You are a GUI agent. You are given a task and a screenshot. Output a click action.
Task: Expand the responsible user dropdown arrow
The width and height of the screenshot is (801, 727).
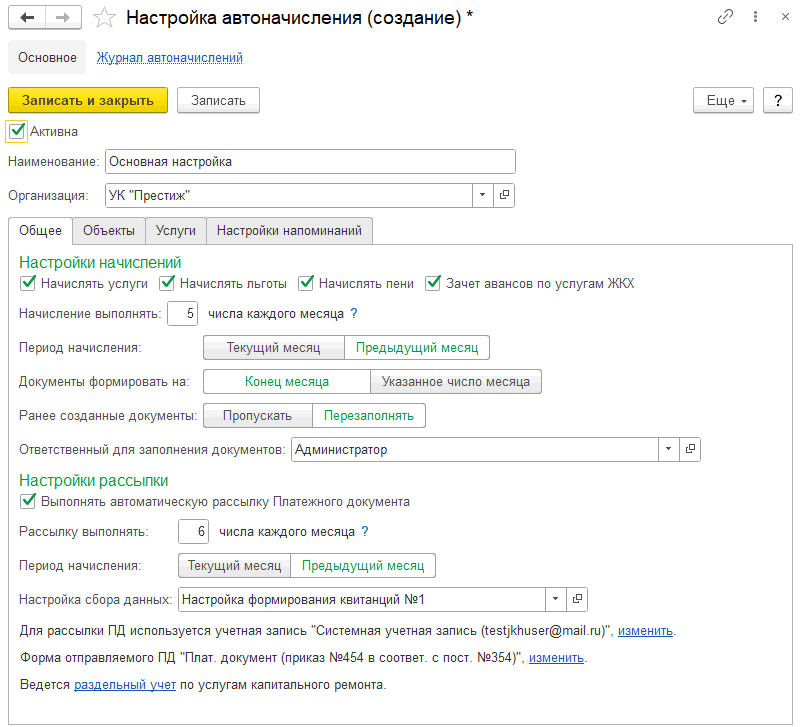coord(669,449)
